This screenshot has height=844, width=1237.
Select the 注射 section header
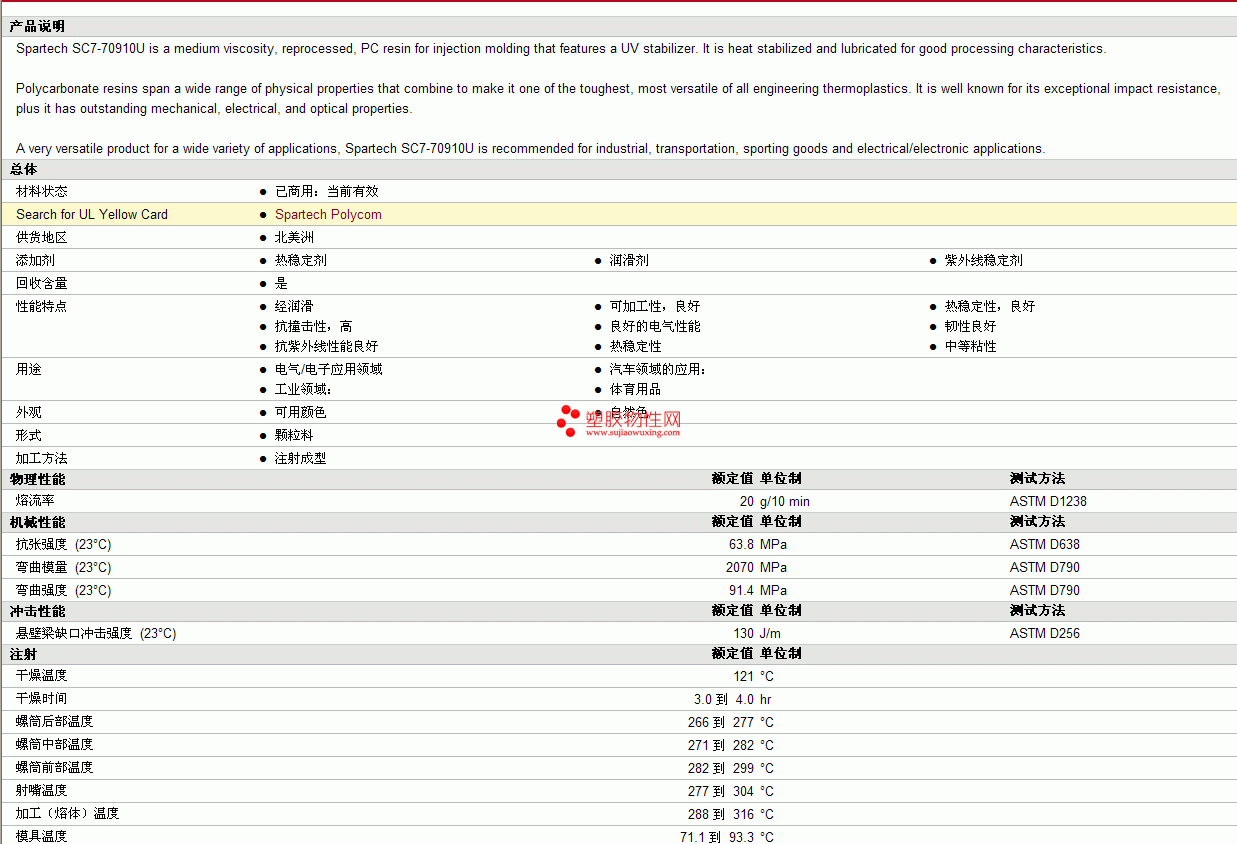[24, 654]
